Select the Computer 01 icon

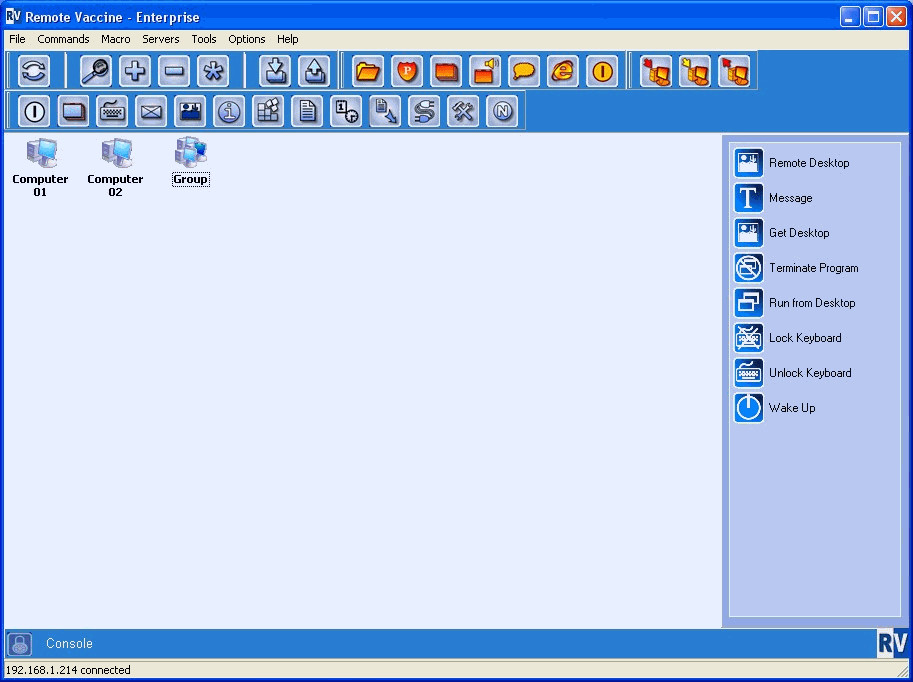tap(40, 167)
